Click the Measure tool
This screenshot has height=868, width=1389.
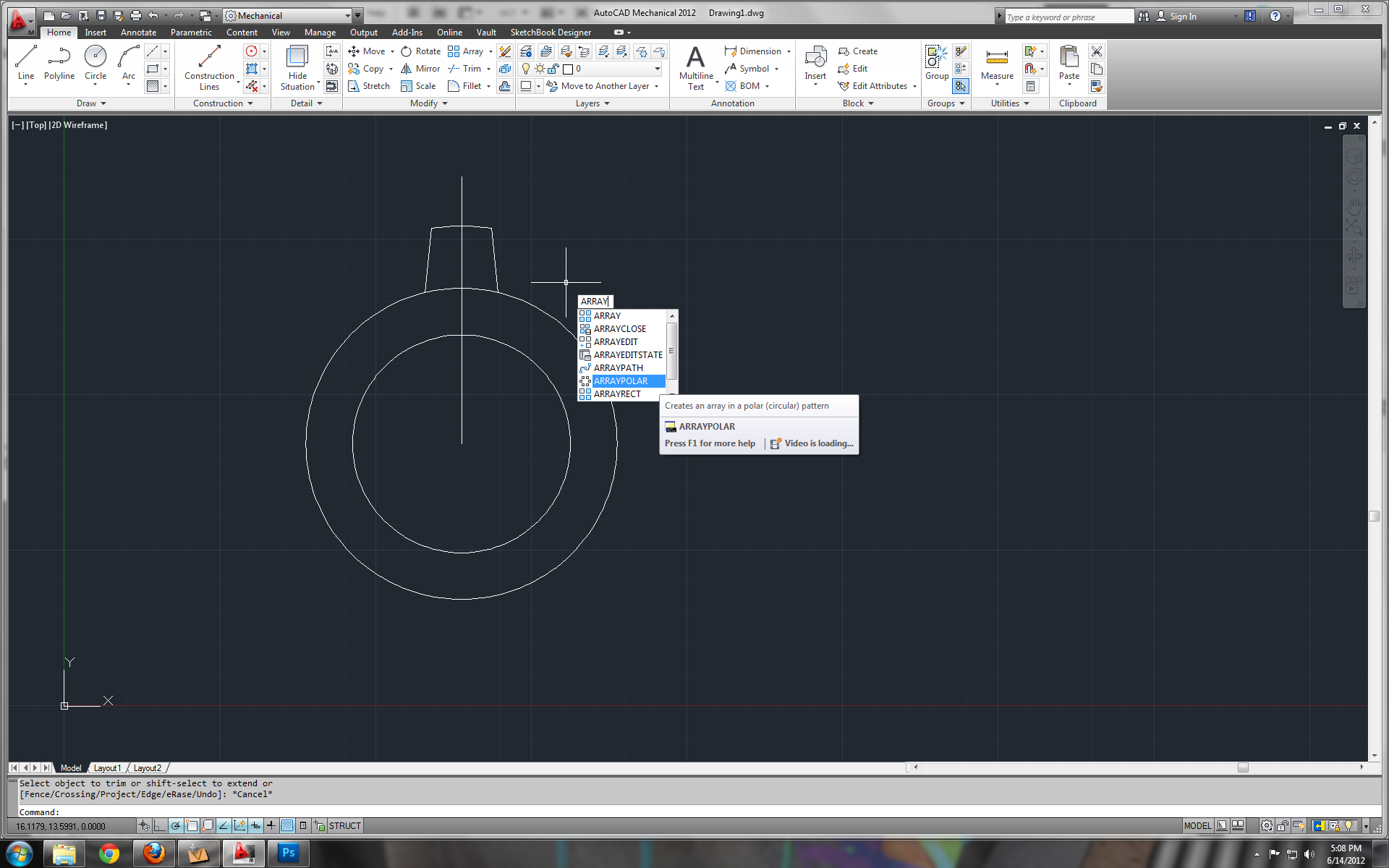(997, 64)
